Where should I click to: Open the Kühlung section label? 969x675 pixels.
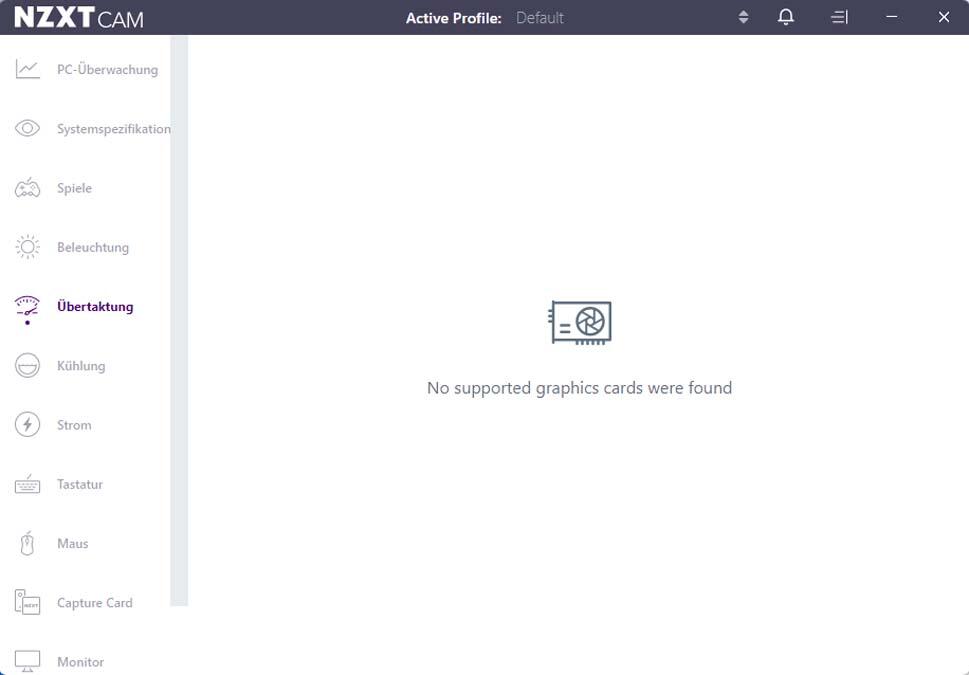(81, 366)
